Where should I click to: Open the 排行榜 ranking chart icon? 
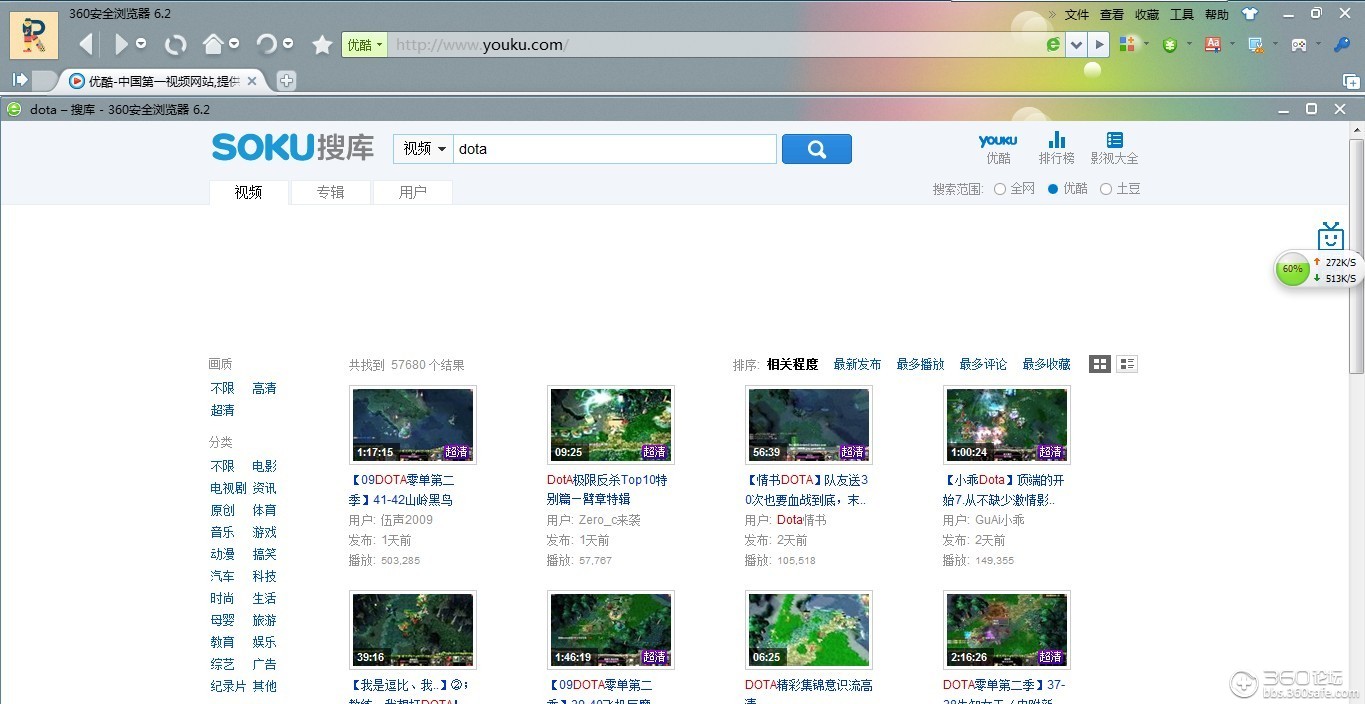1056,148
